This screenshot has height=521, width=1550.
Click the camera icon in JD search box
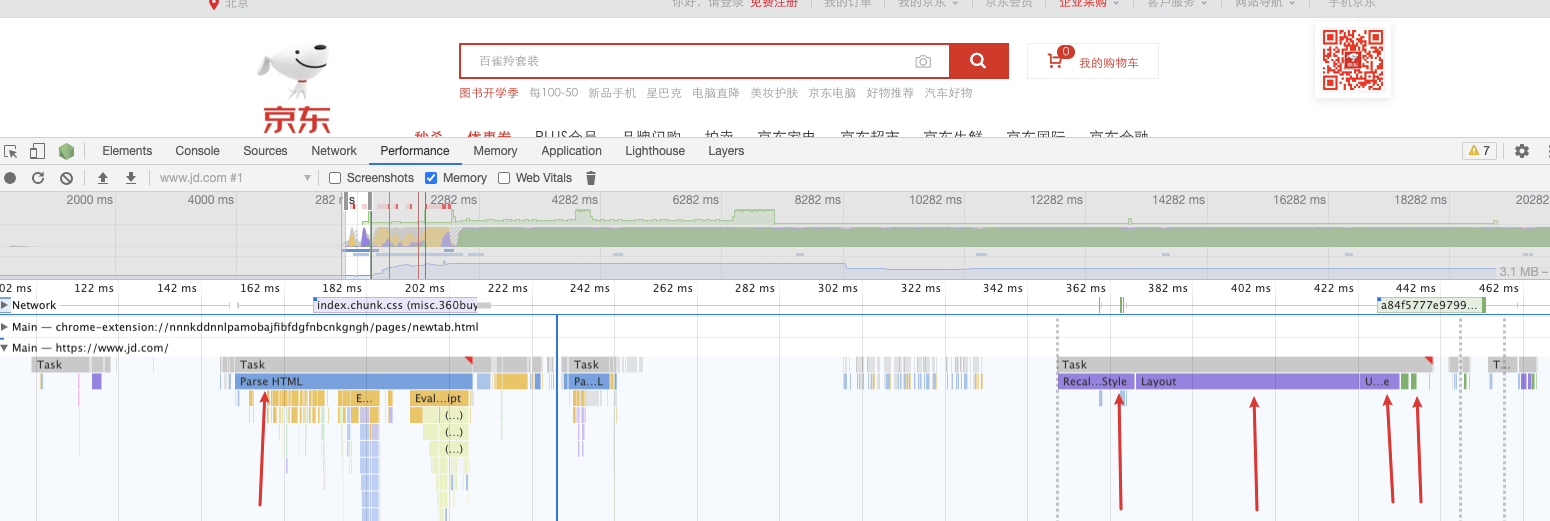point(923,62)
